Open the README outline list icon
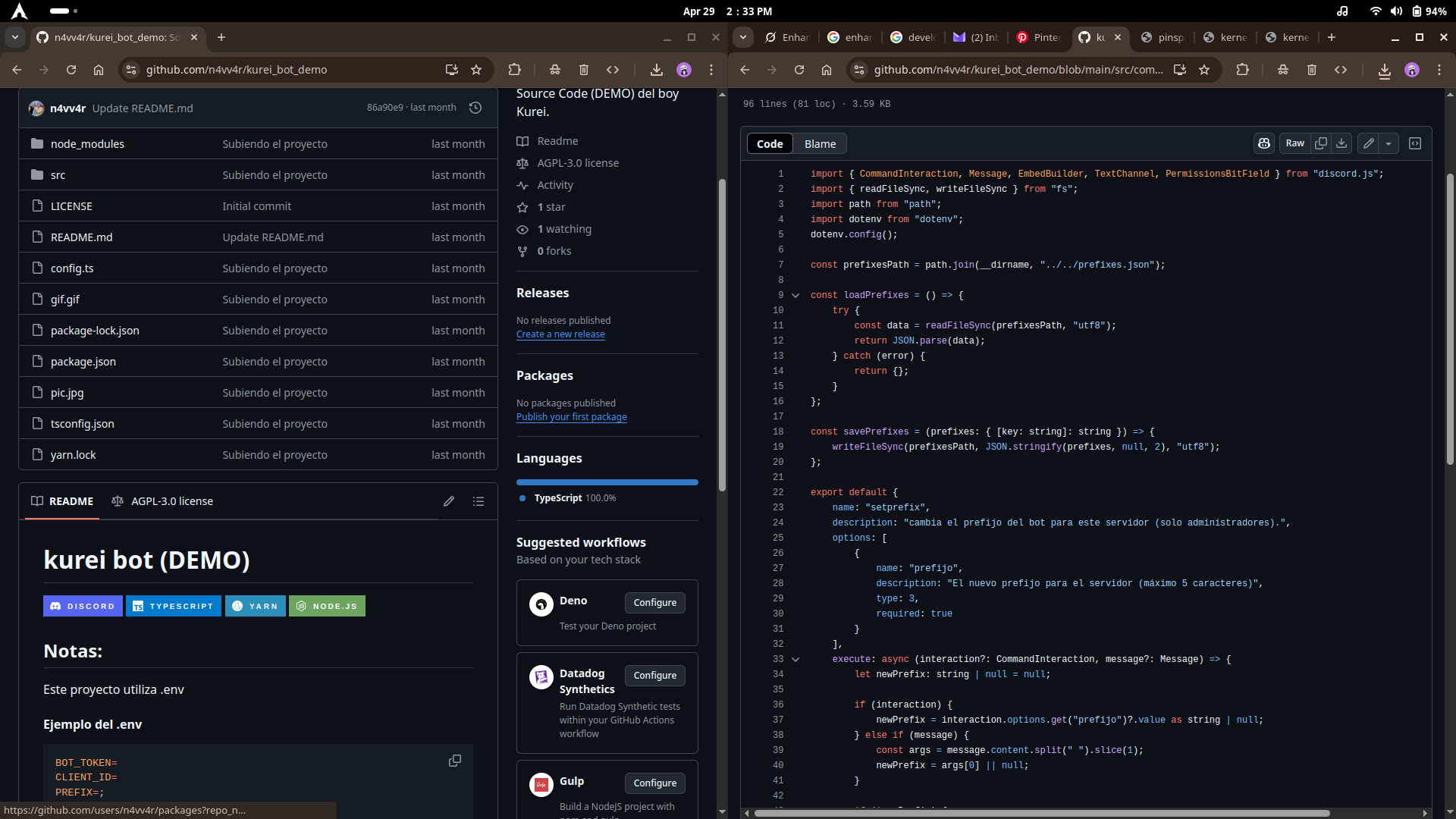 (479, 501)
